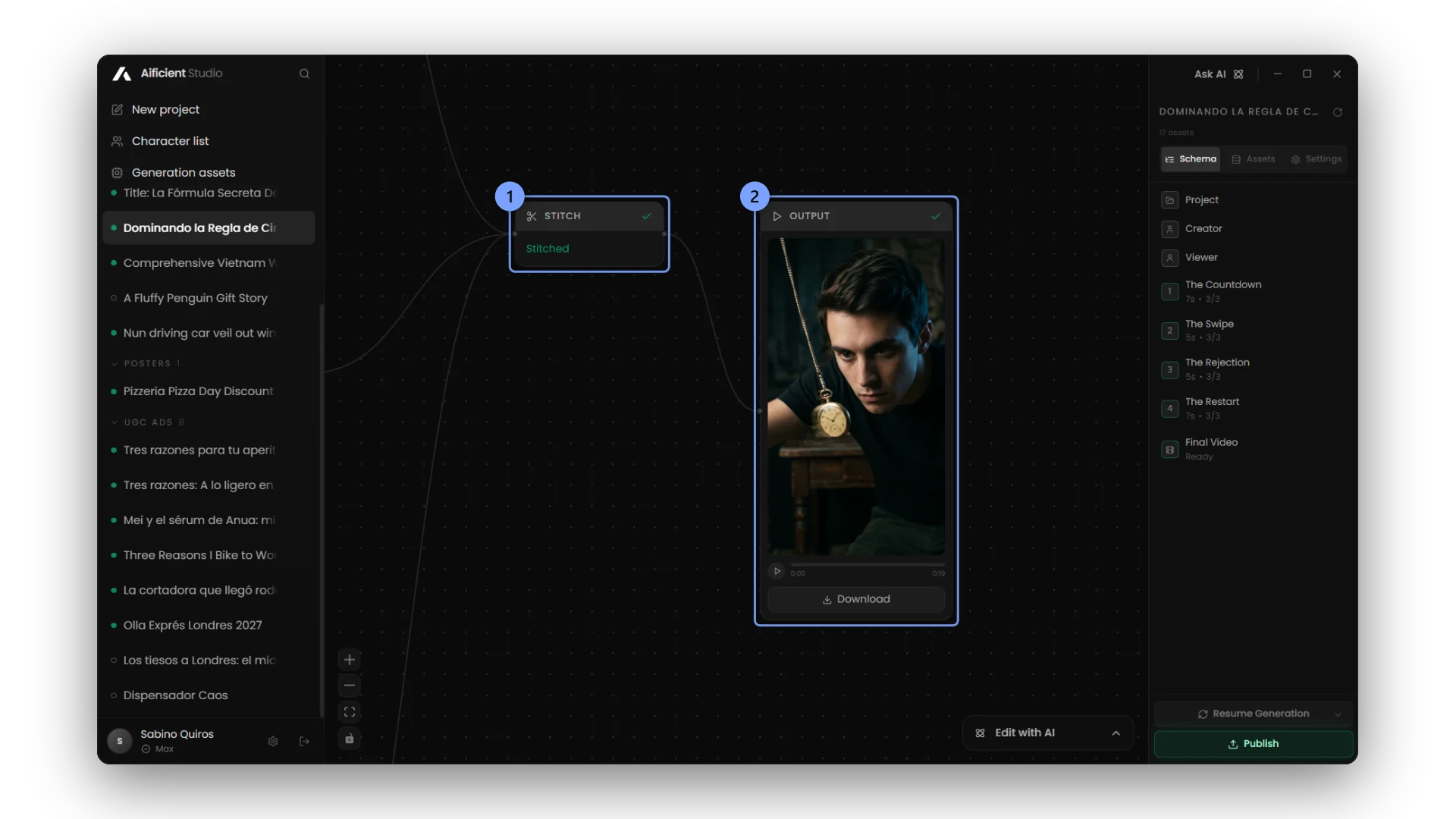Click the zoom in plus icon
The width and height of the screenshot is (1456, 819).
coord(350,660)
